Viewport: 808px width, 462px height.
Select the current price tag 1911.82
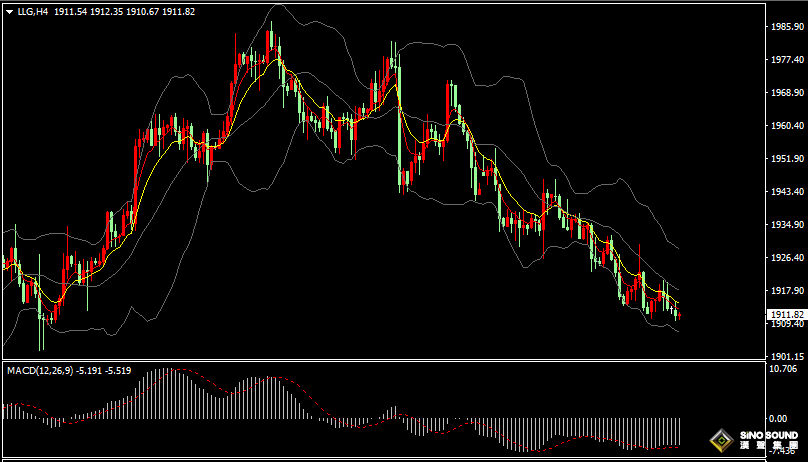pos(787,314)
